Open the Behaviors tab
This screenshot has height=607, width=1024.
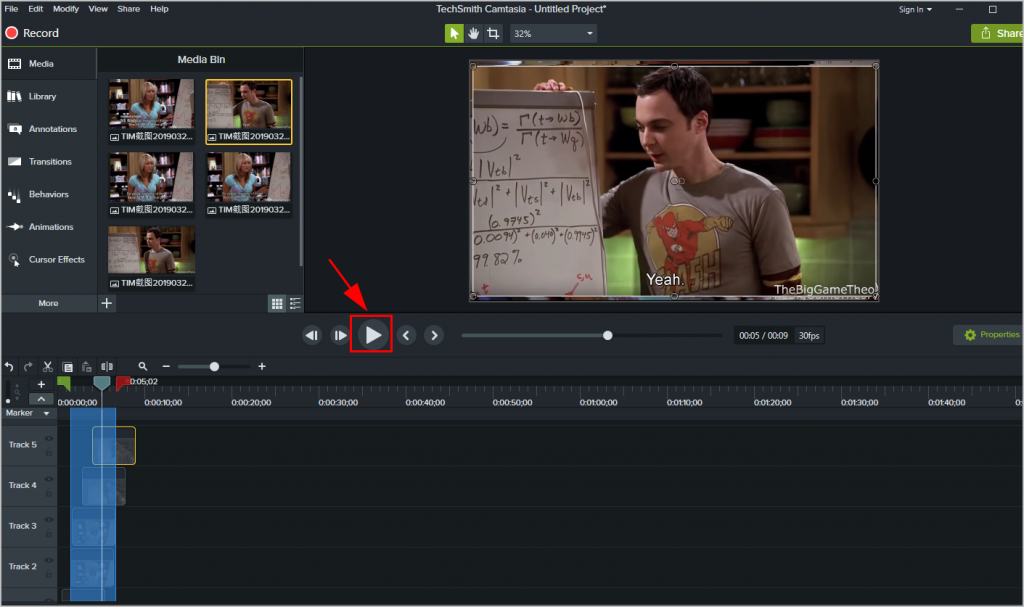[48, 194]
